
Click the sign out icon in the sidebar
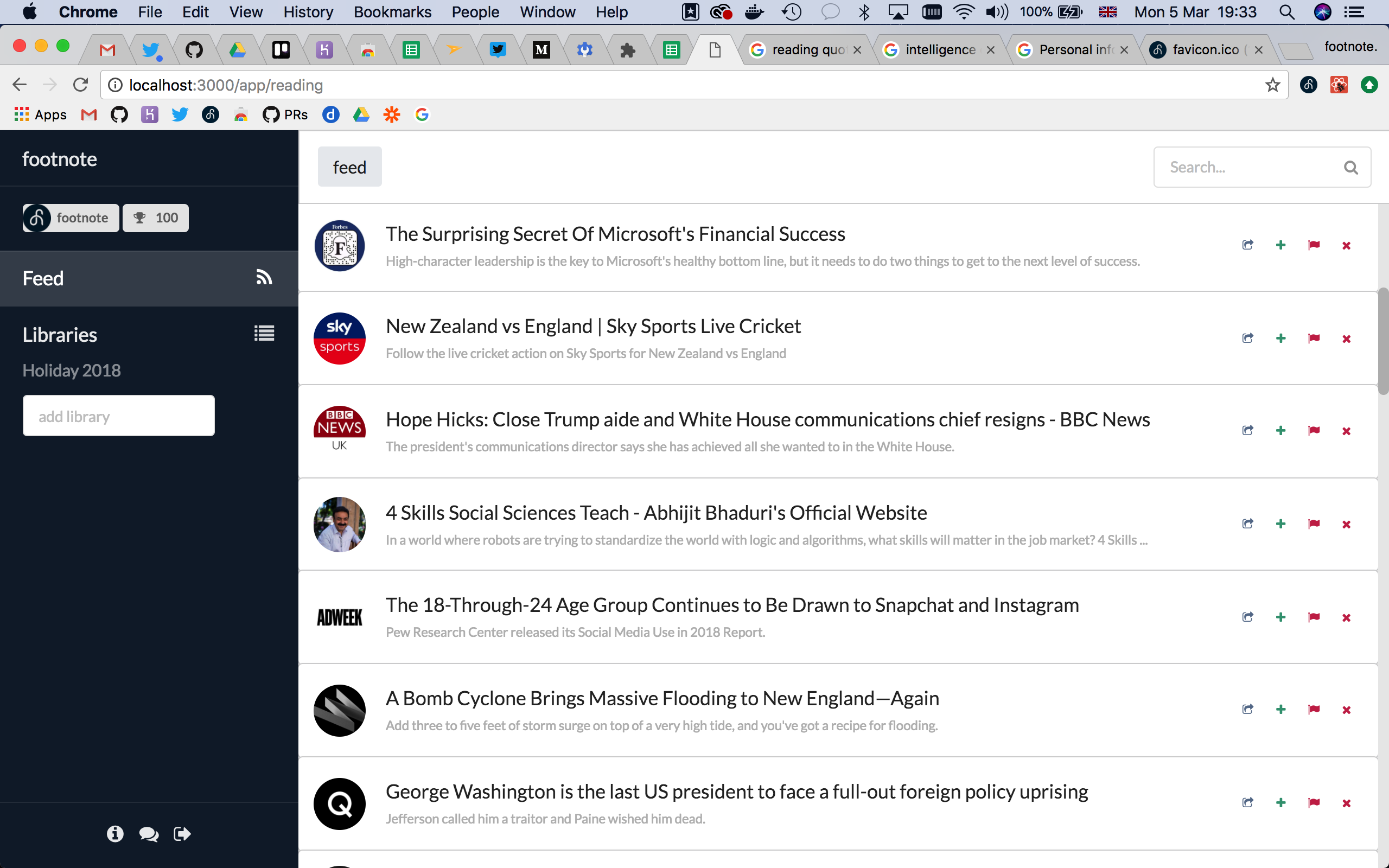(182, 834)
